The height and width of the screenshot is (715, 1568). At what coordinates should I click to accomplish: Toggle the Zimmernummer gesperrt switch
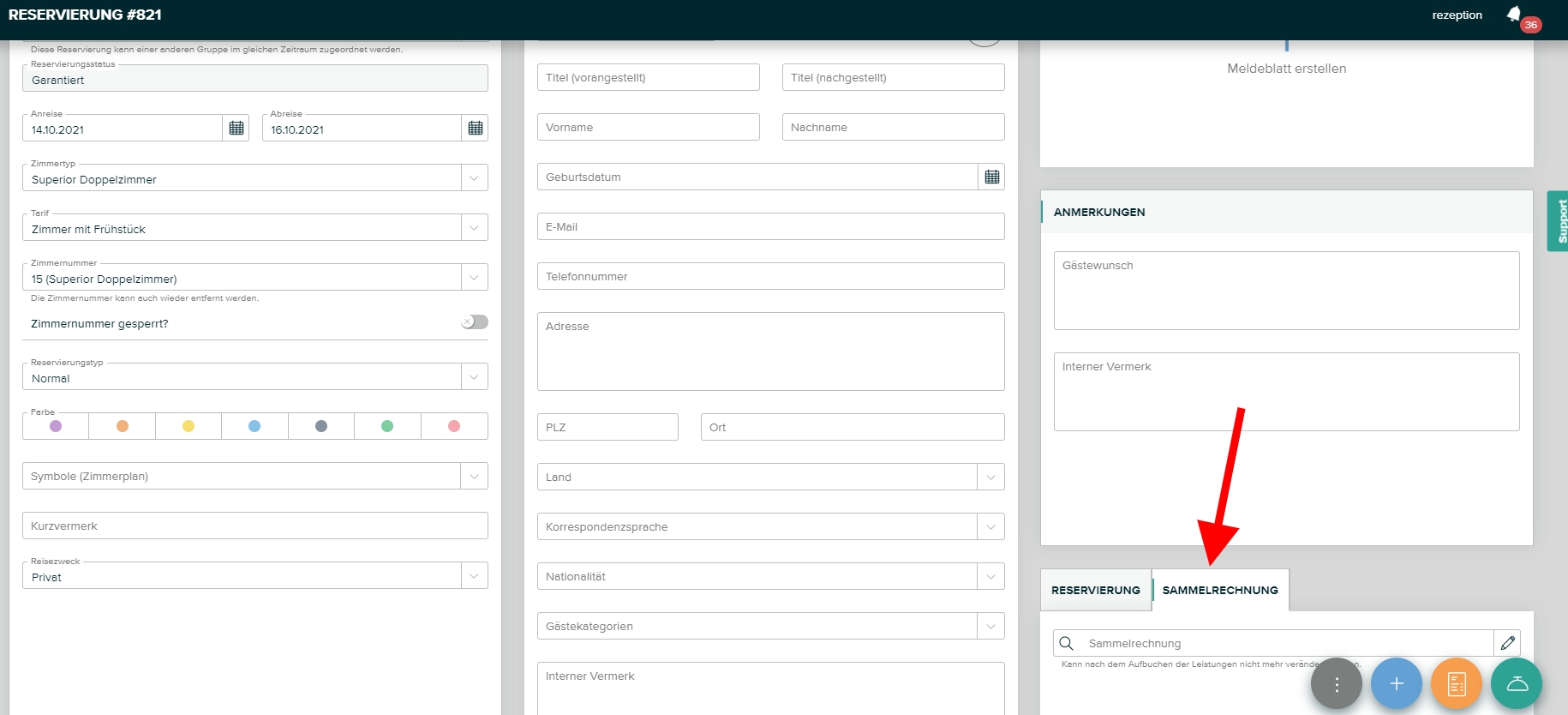(x=474, y=322)
